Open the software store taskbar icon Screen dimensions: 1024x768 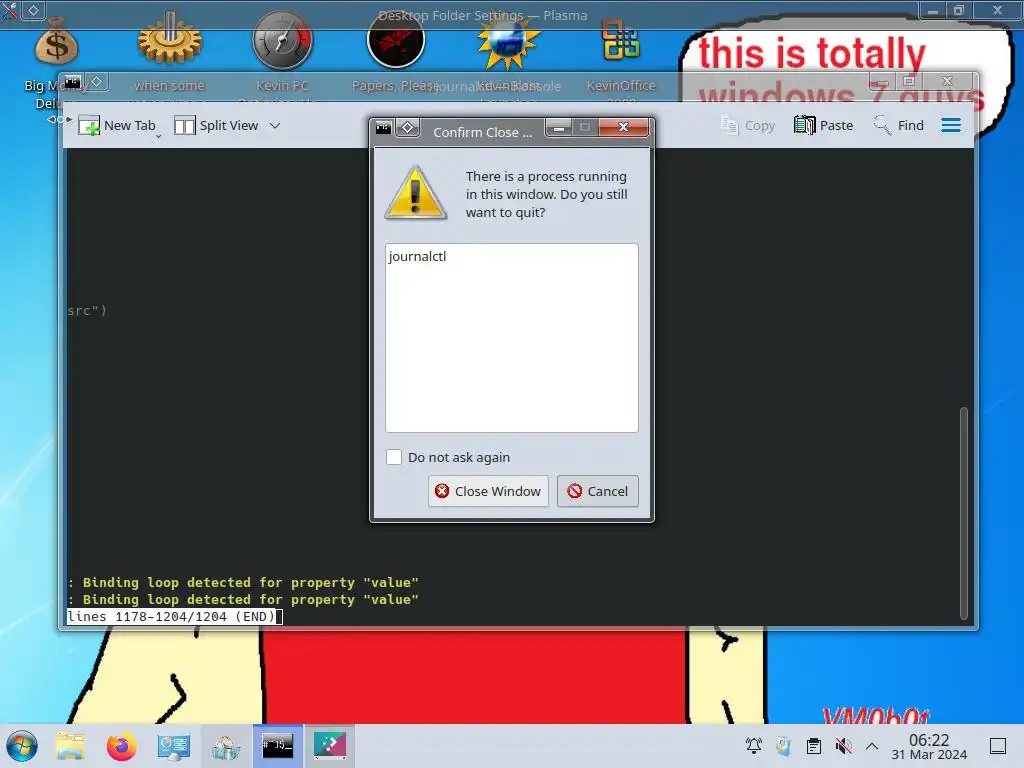coord(226,747)
